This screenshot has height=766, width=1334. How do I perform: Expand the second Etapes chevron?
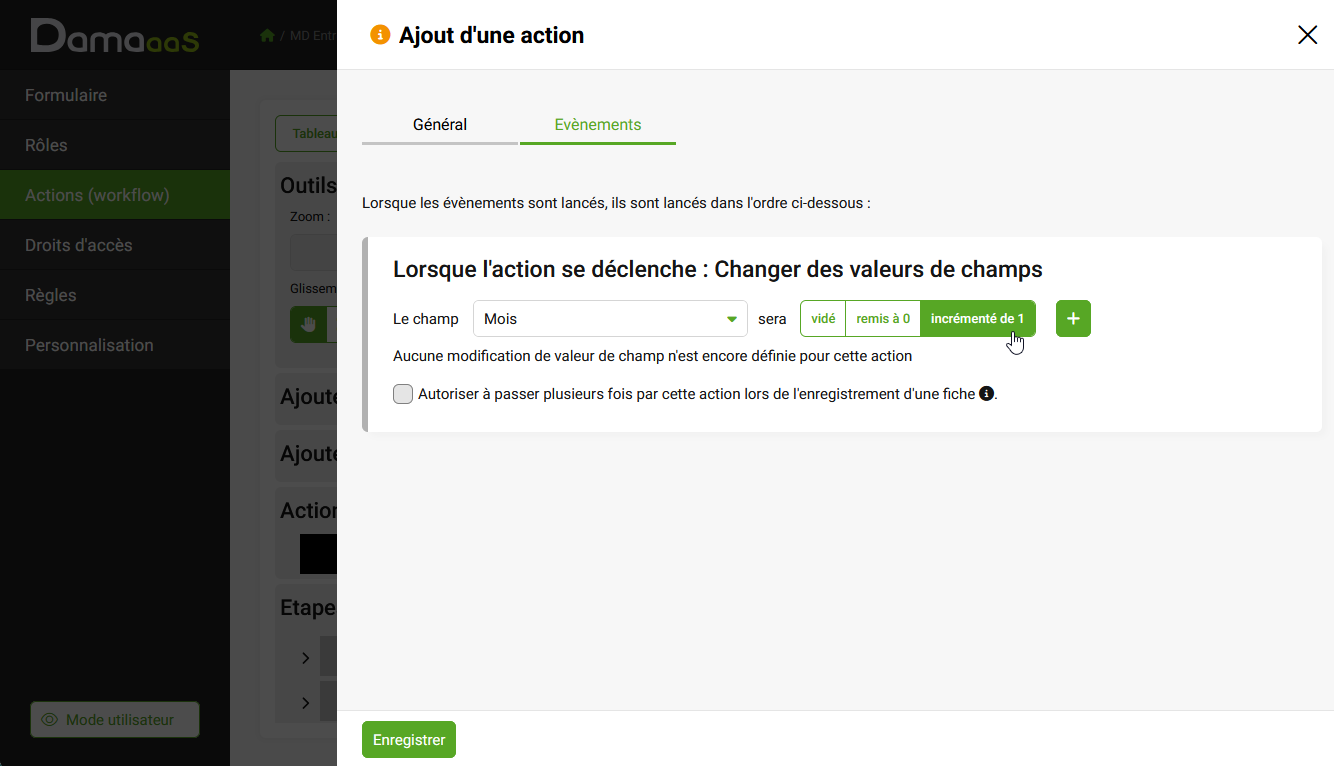point(306,703)
